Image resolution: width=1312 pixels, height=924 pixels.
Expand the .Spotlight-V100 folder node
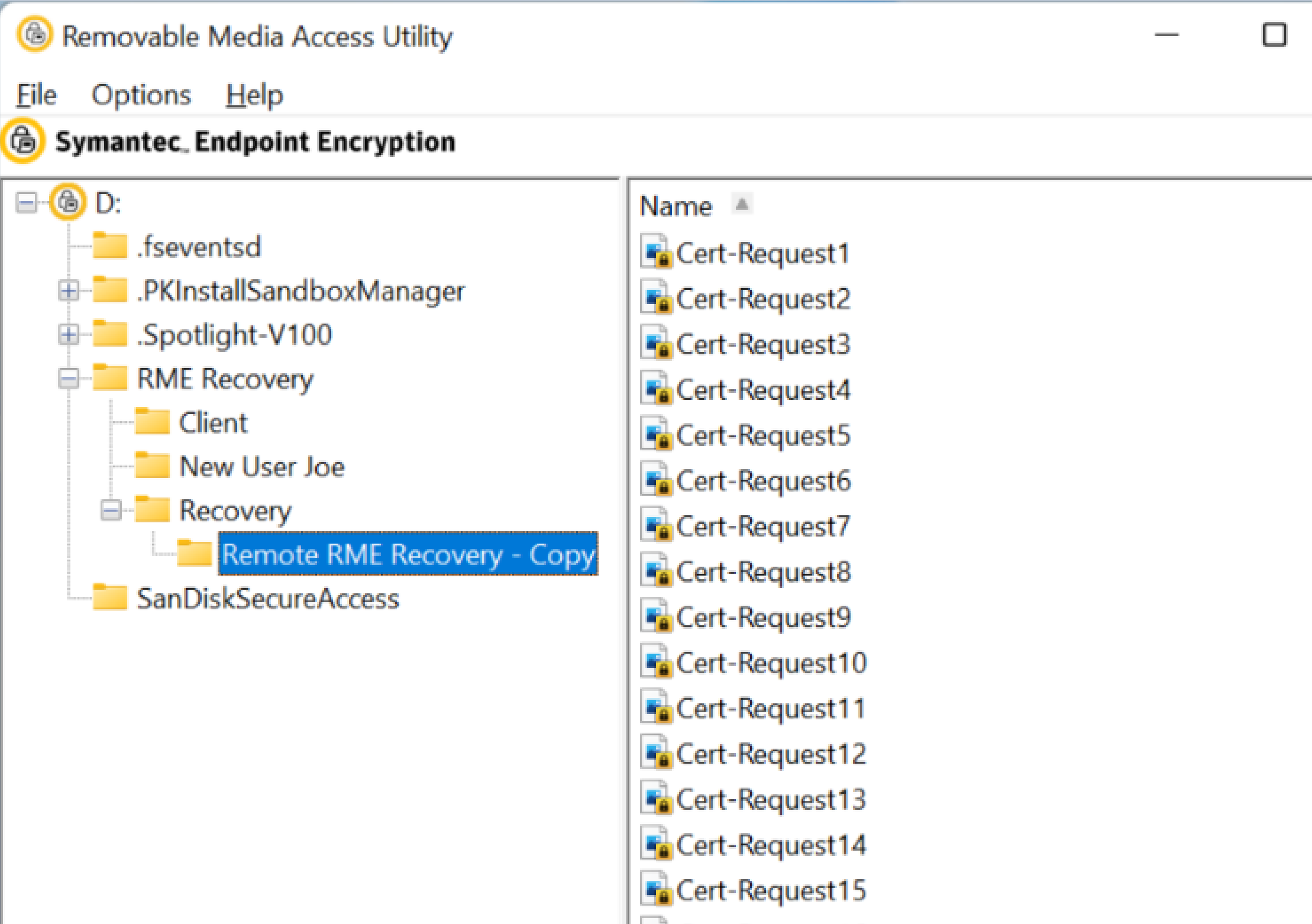tap(69, 335)
